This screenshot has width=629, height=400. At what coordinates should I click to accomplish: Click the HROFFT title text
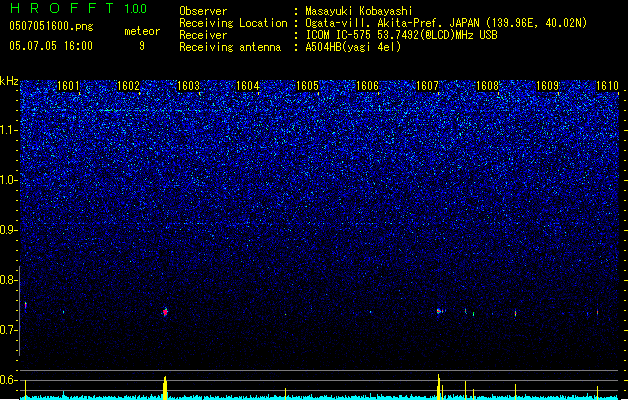[x=62, y=8]
